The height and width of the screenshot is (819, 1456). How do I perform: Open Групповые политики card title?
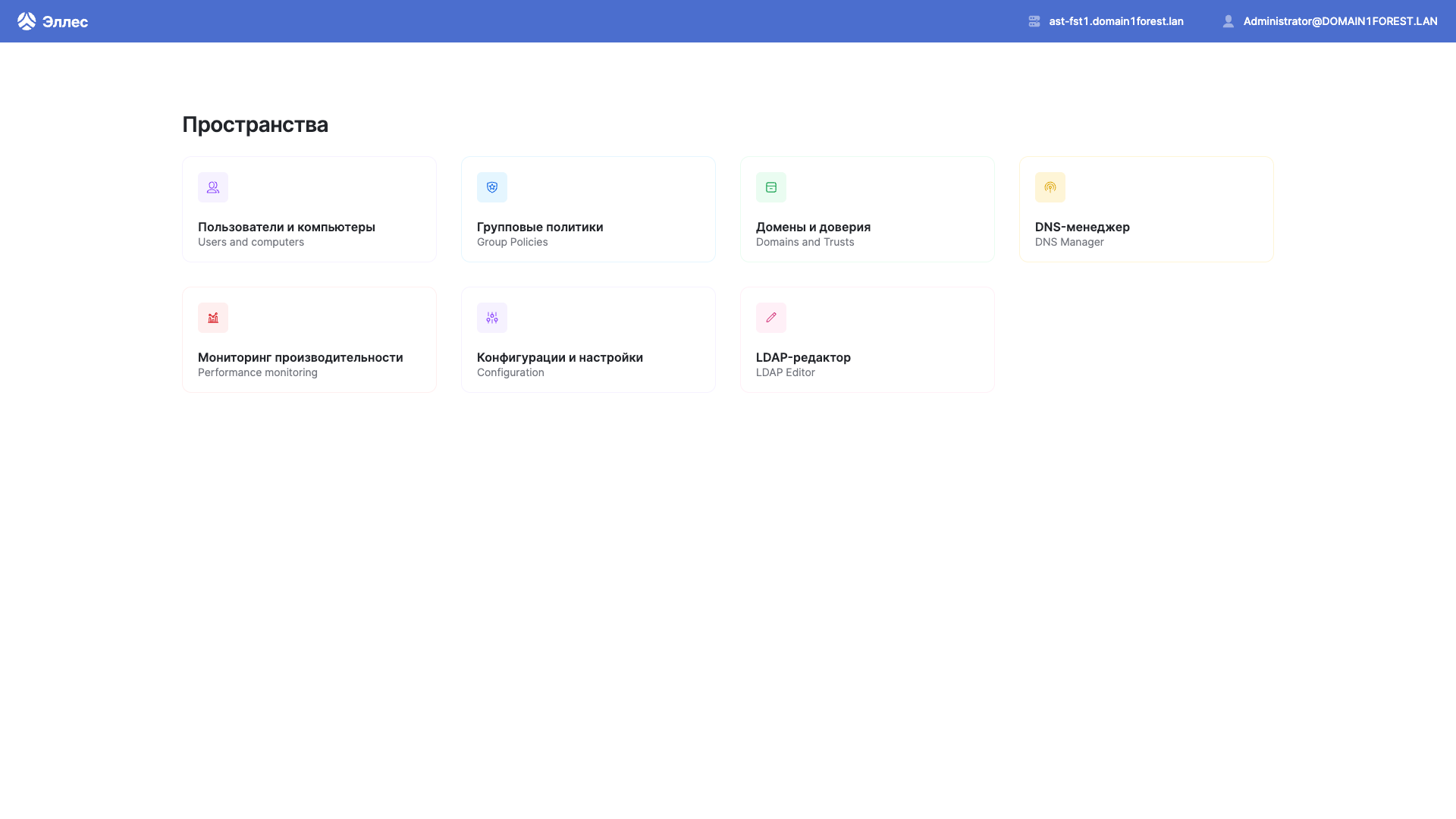pyautogui.click(x=540, y=227)
